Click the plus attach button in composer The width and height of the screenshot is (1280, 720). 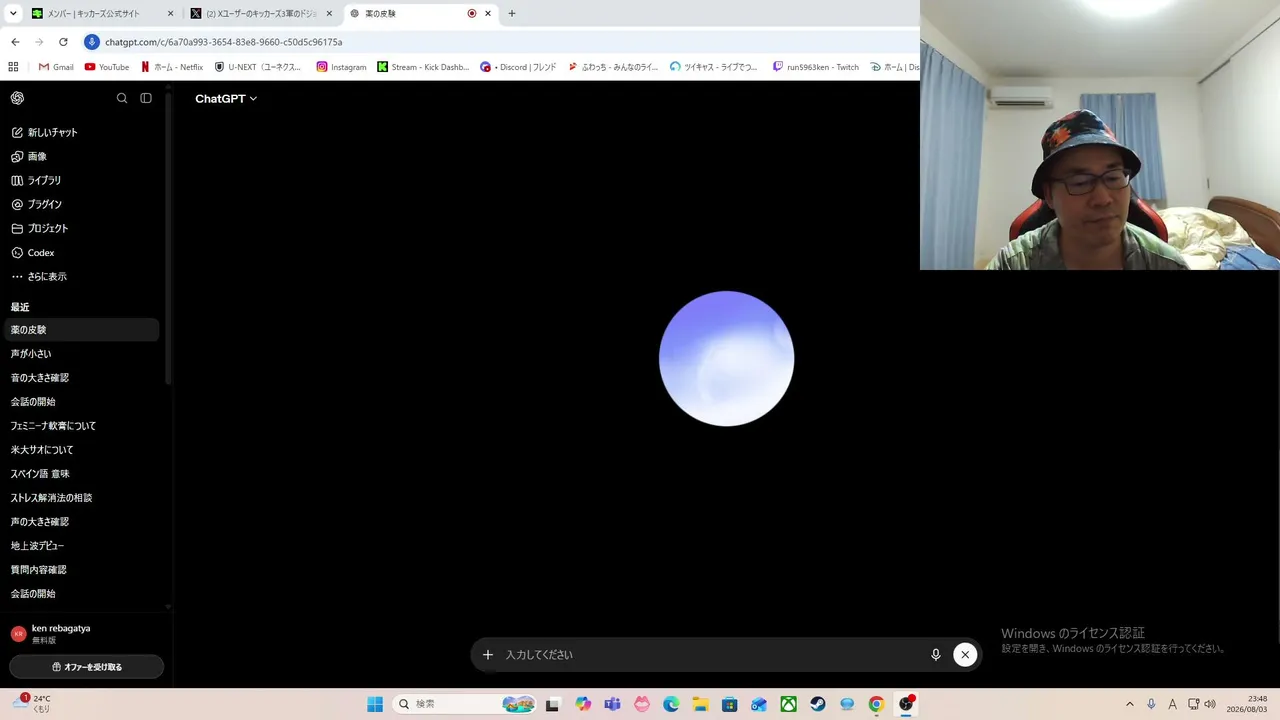488,655
